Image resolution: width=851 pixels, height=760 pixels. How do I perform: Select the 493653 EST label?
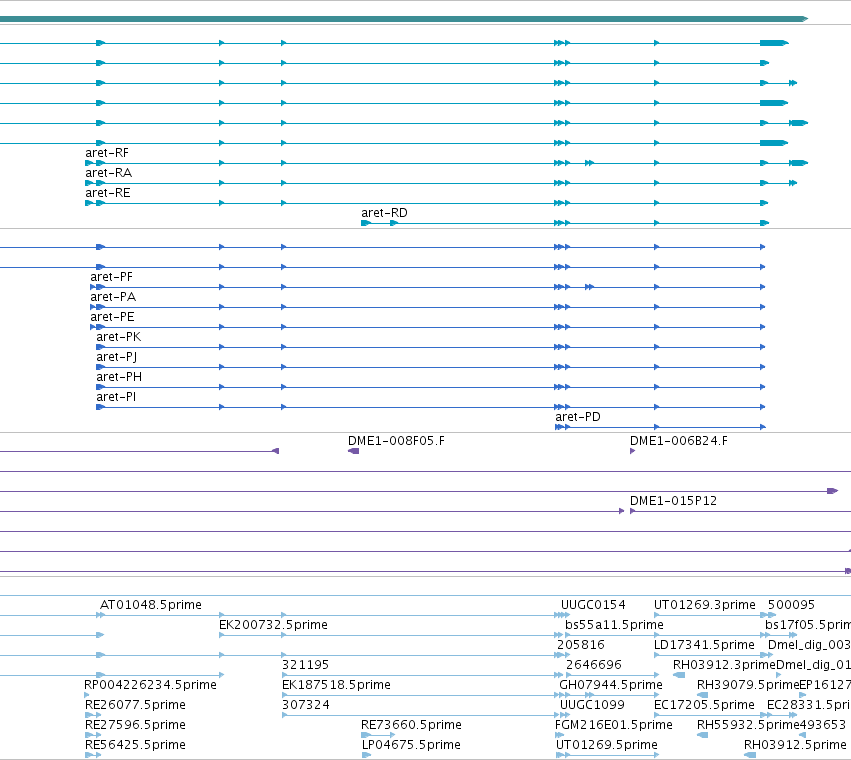(x=822, y=725)
